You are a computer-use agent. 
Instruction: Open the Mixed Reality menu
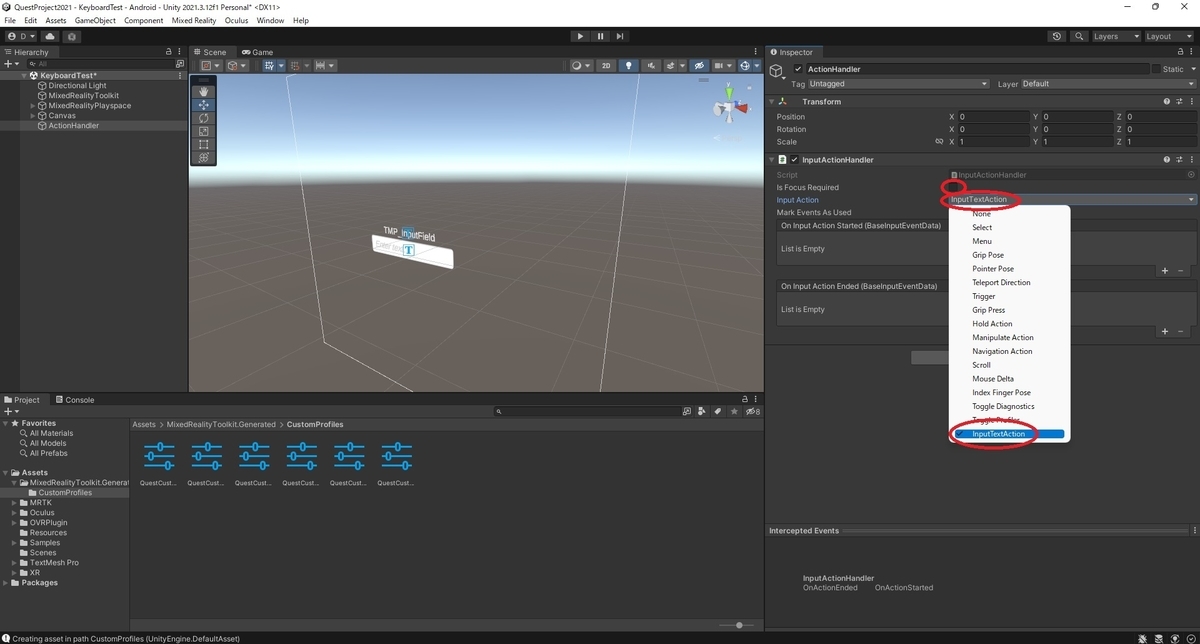click(x=195, y=20)
